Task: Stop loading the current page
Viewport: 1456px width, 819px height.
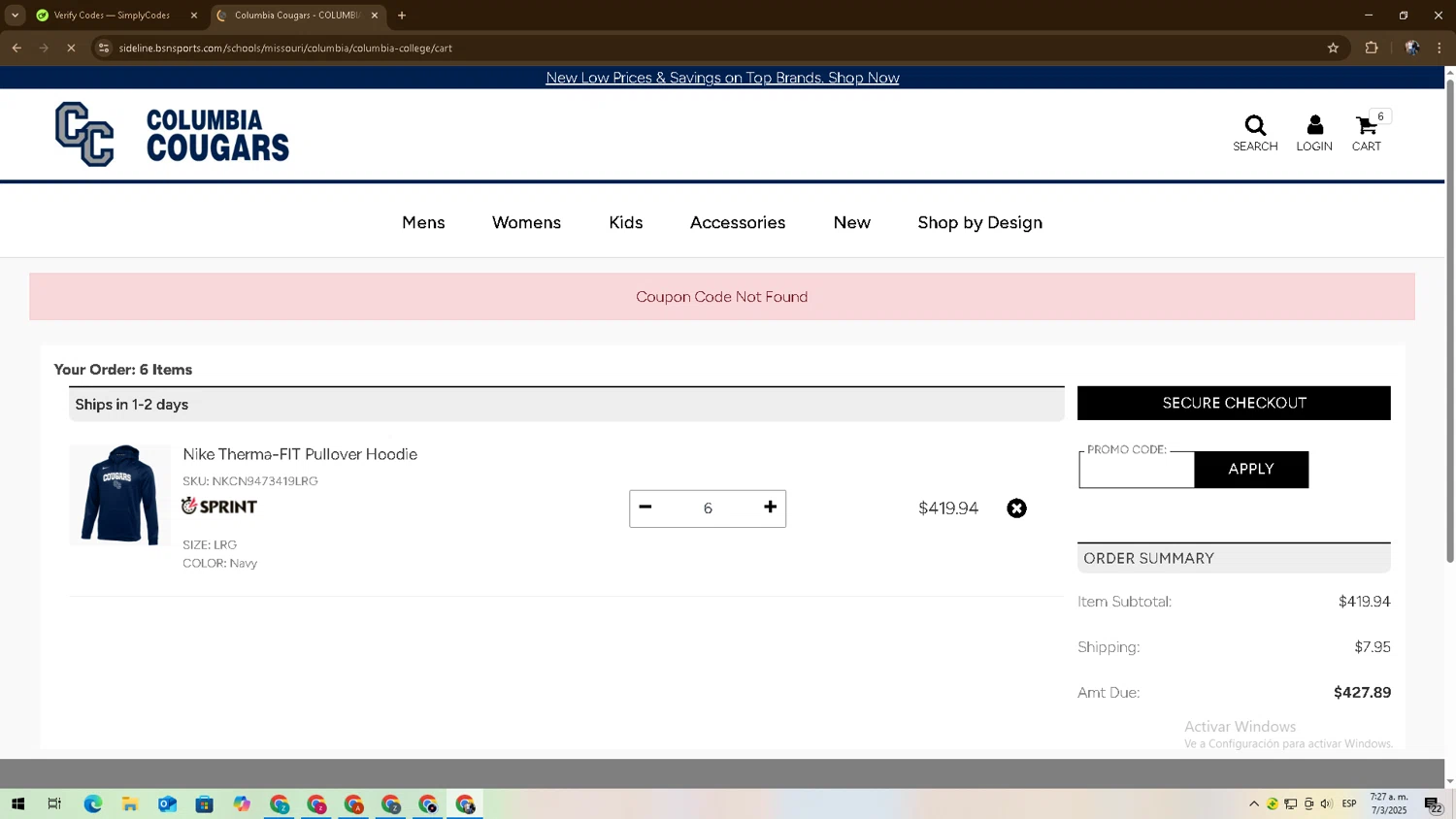Action: click(x=71, y=48)
